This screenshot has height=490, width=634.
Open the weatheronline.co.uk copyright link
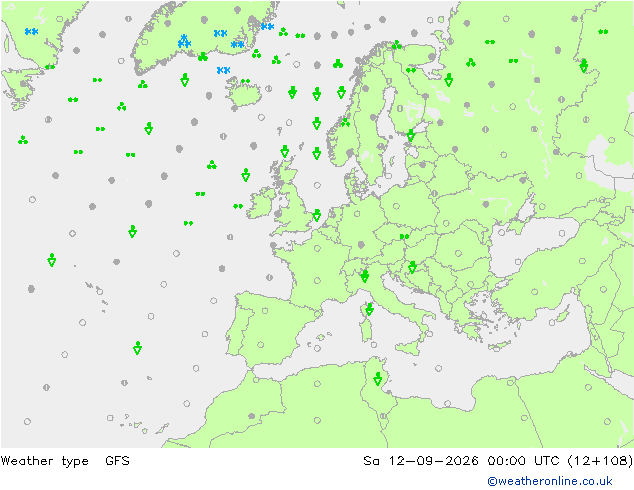tap(550, 481)
